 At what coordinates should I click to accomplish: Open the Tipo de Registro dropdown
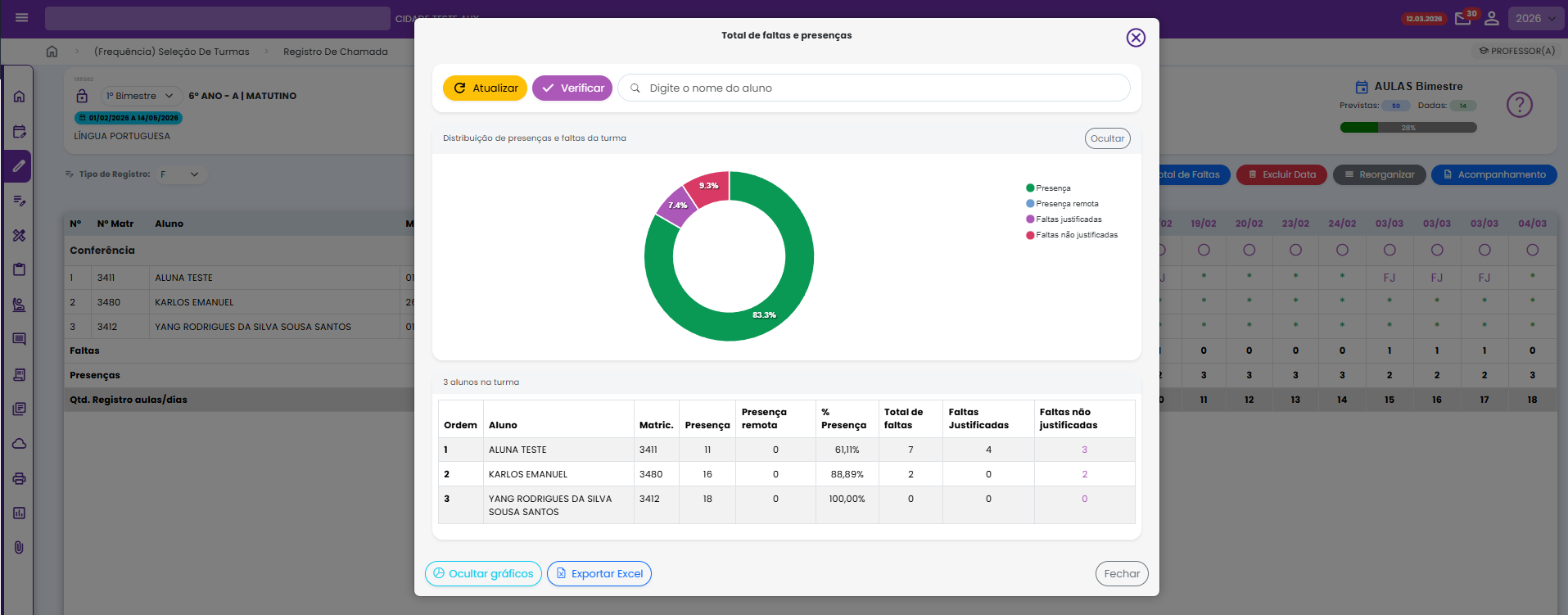point(180,174)
